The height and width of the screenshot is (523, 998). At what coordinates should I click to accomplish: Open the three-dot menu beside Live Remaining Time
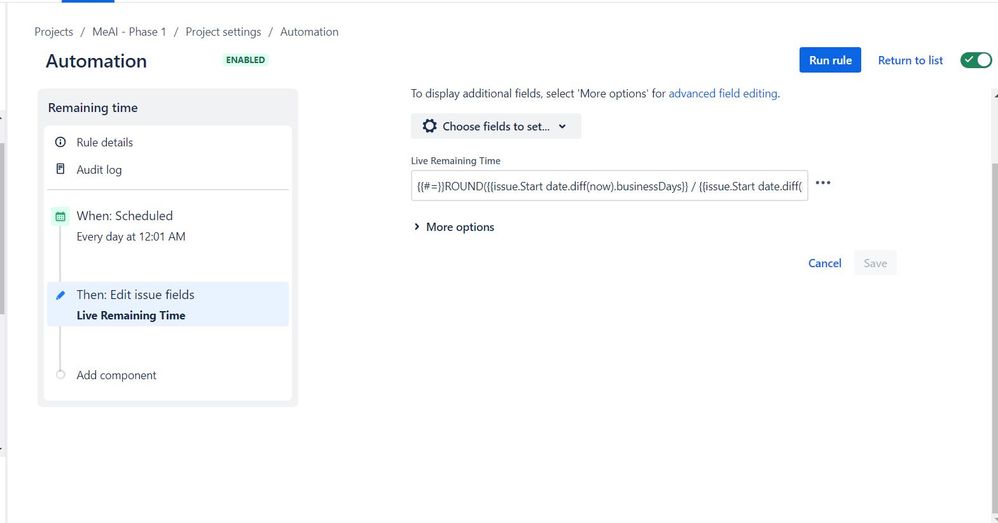coord(823,183)
